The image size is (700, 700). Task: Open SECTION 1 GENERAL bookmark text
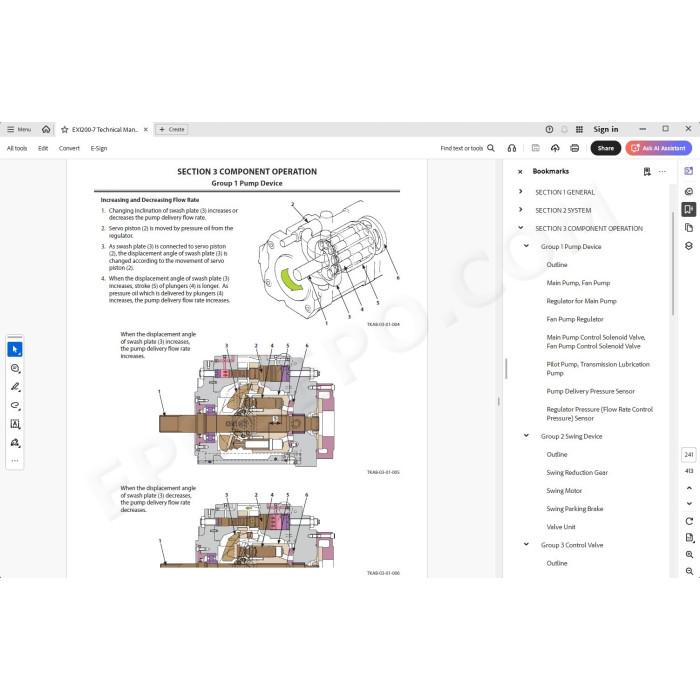coord(565,192)
